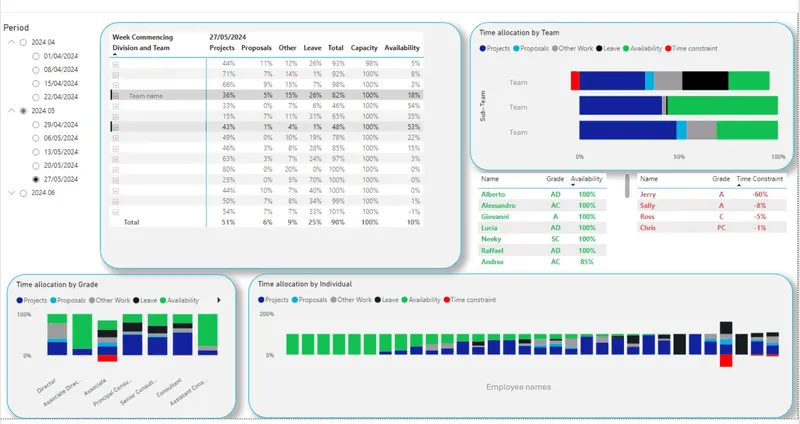
Task: Click the black Leave segment of top Team bar
Action: pyautogui.click(x=705, y=81)
